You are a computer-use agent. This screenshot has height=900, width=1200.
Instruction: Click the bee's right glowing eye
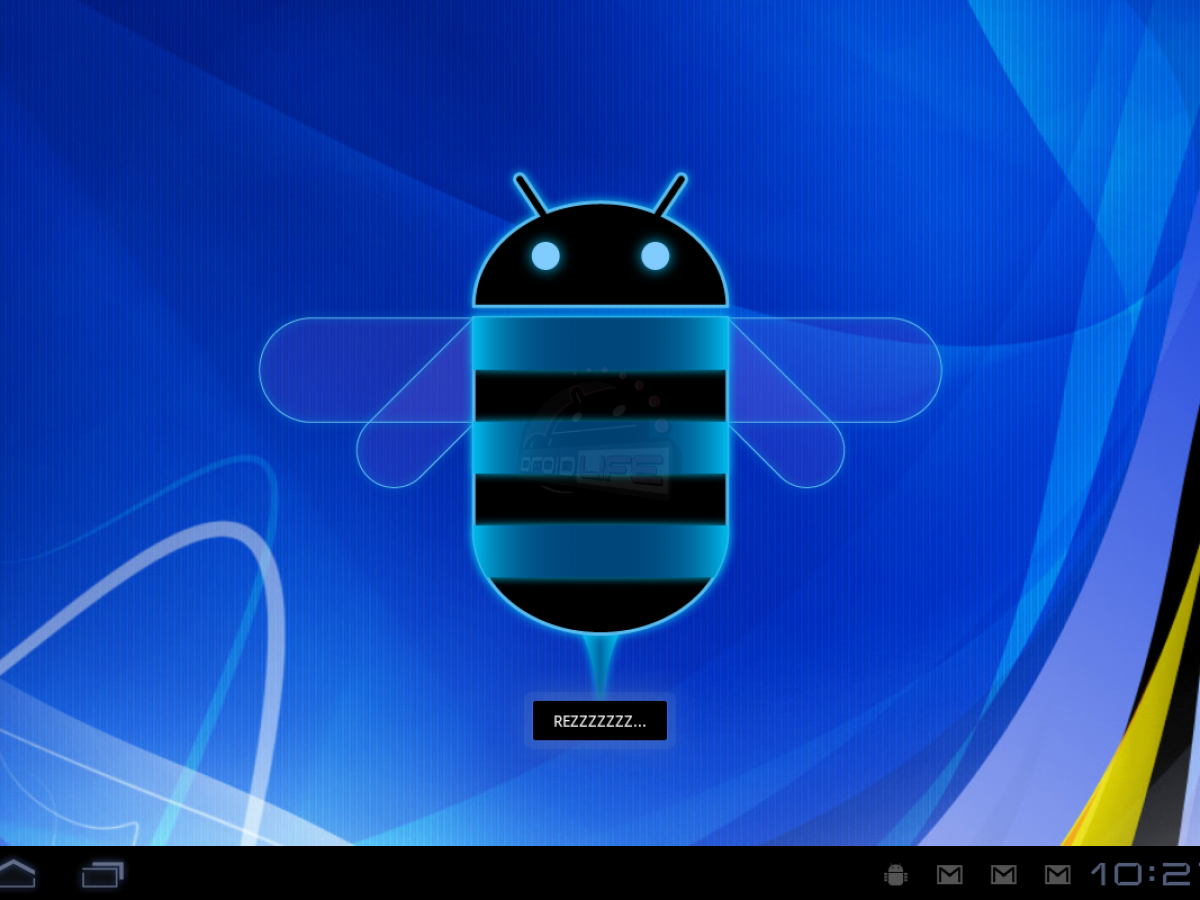[655, 256]
